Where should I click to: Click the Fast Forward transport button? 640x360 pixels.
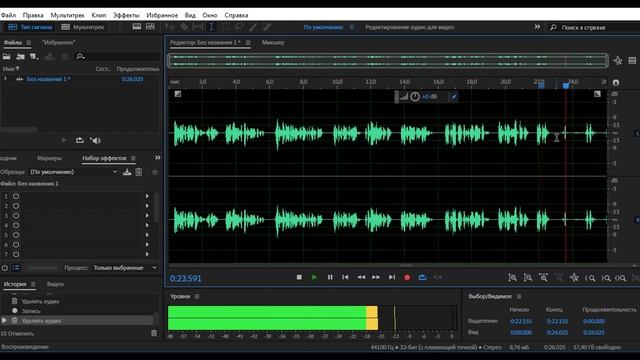pos(376,277)
